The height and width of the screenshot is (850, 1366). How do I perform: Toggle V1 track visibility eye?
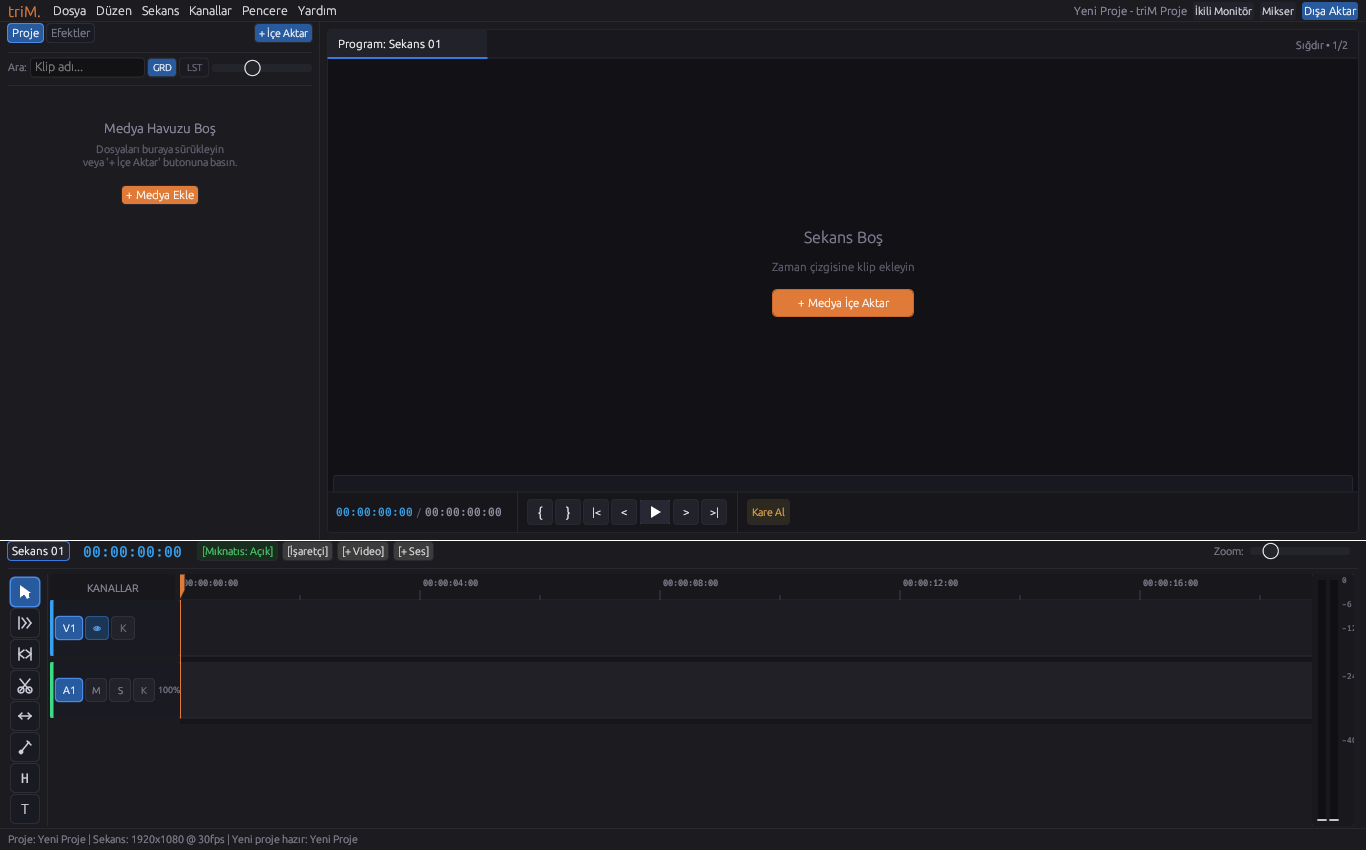(97, 628)
